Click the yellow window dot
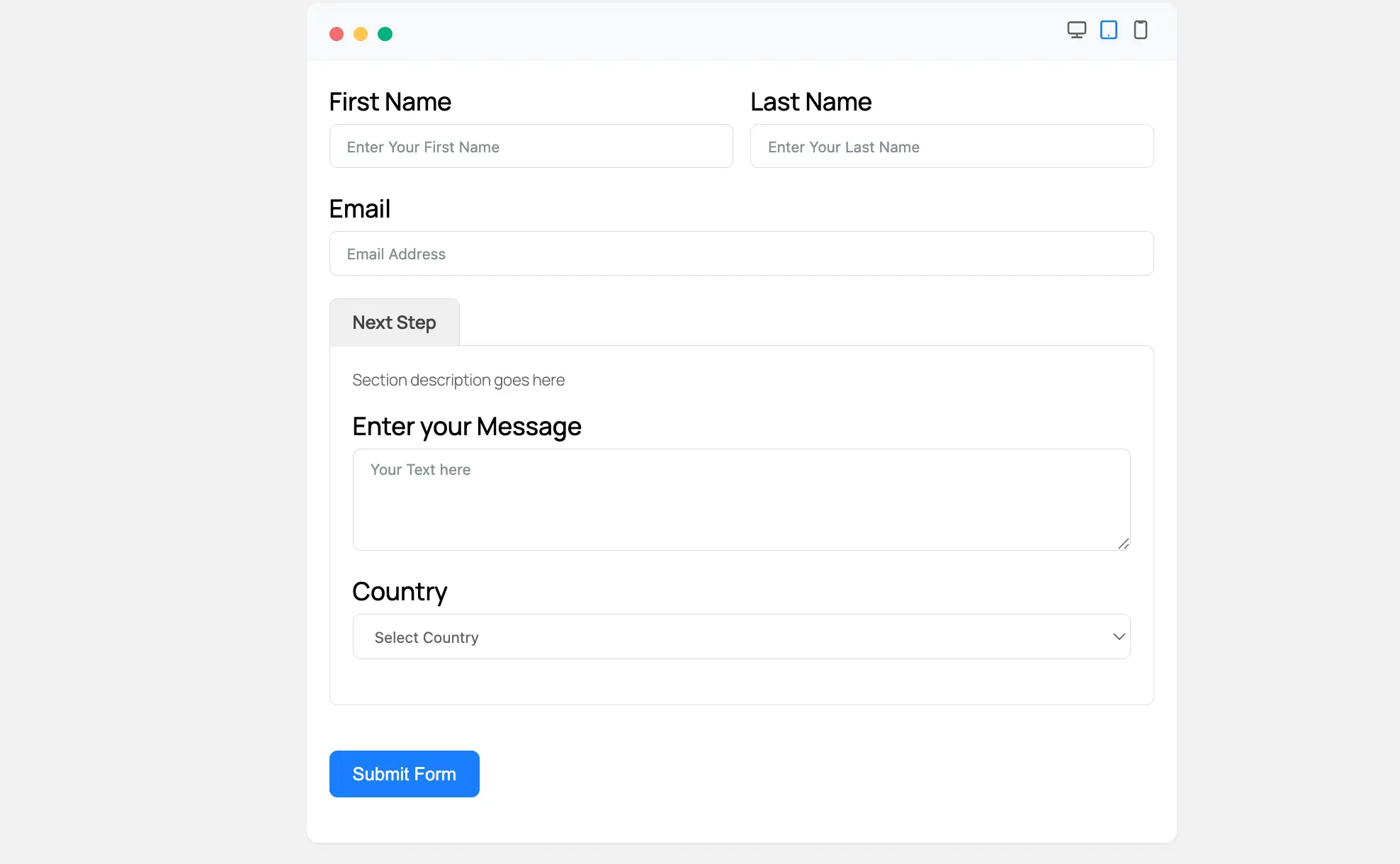This screenshot has width=1400, height=864. click(361, 34)
